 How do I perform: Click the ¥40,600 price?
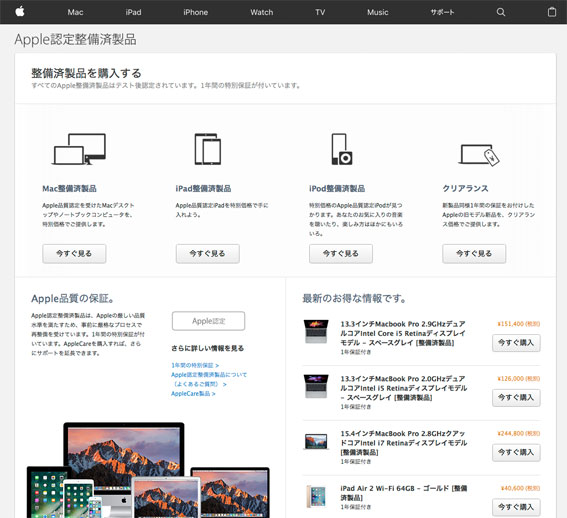tap(520, 488)
